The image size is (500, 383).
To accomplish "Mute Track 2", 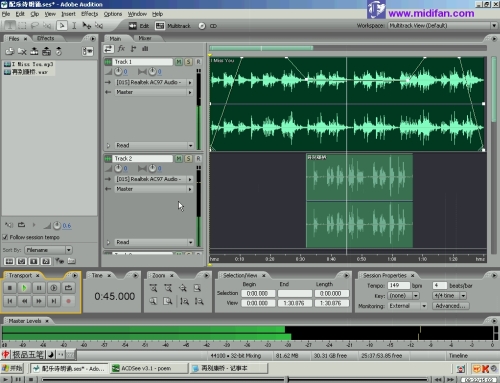I will [x=179, y=159].
